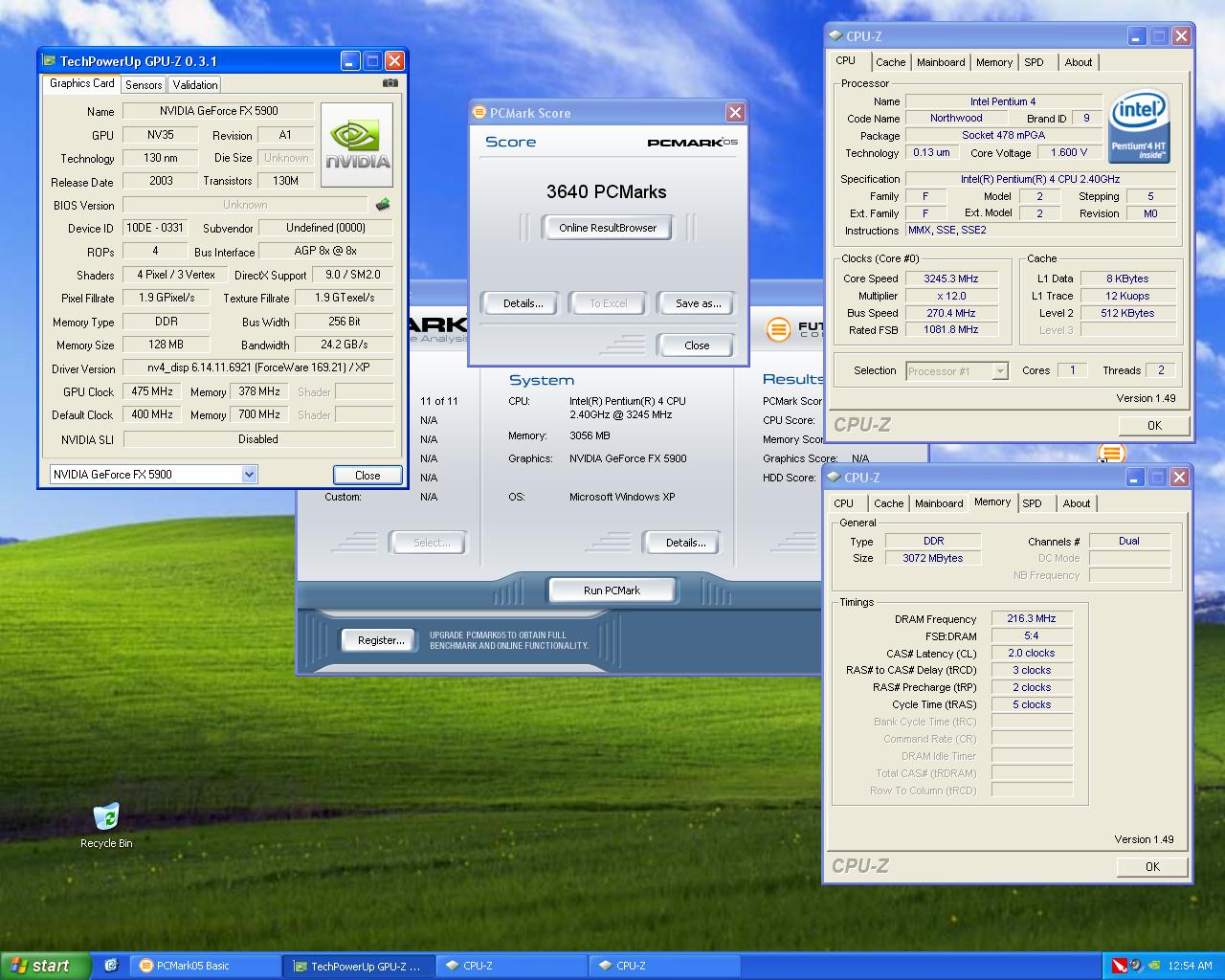Click the Windows start button
The image size is (1225, 980).
point(45,966)
